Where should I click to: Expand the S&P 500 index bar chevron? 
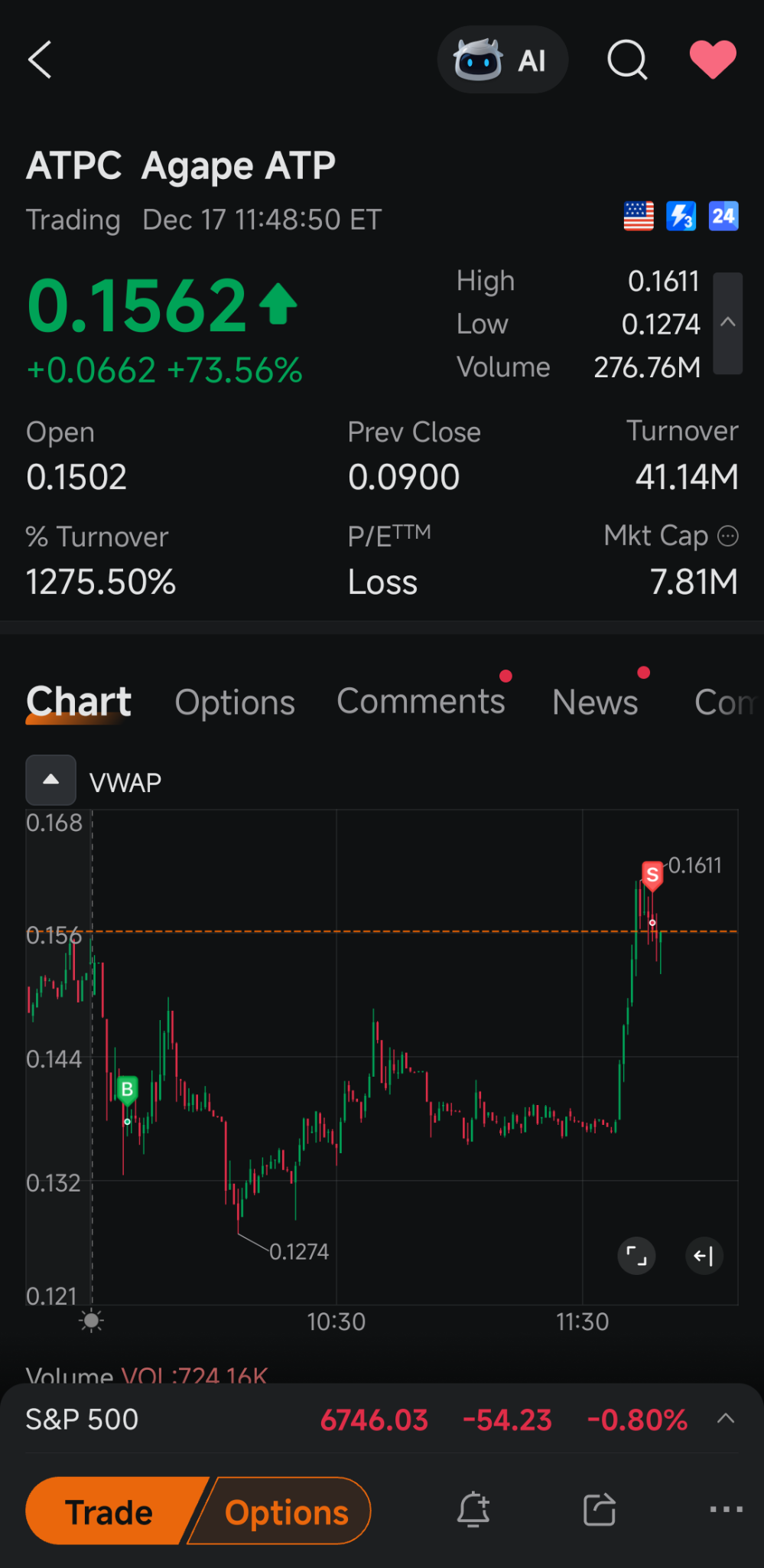point(726,1419)
